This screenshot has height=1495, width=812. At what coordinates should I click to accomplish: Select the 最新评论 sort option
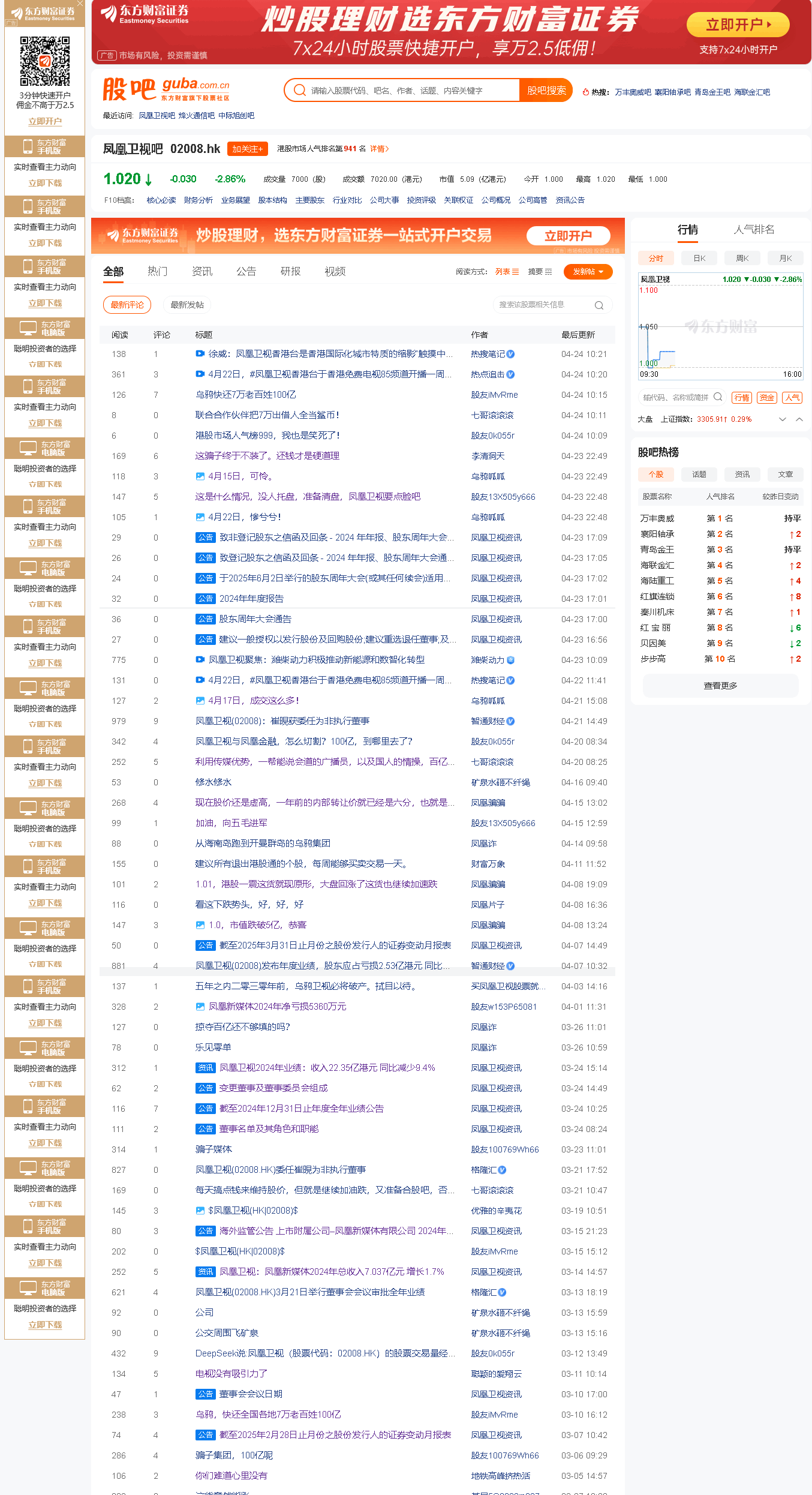coord(127,305)
